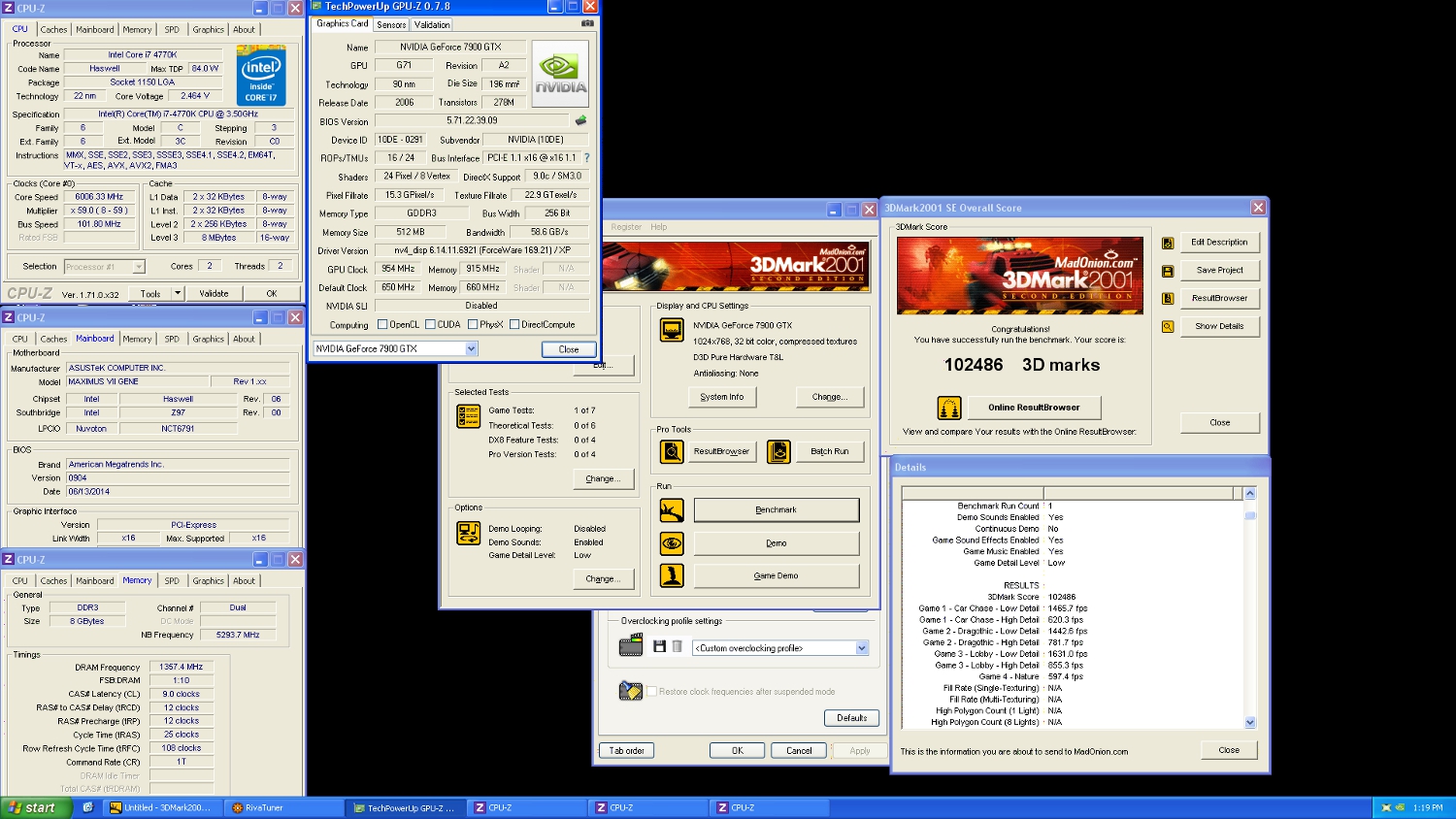The image size is (1456, 819).
Task: Click the Windows Start button
Action: [36, 807]
